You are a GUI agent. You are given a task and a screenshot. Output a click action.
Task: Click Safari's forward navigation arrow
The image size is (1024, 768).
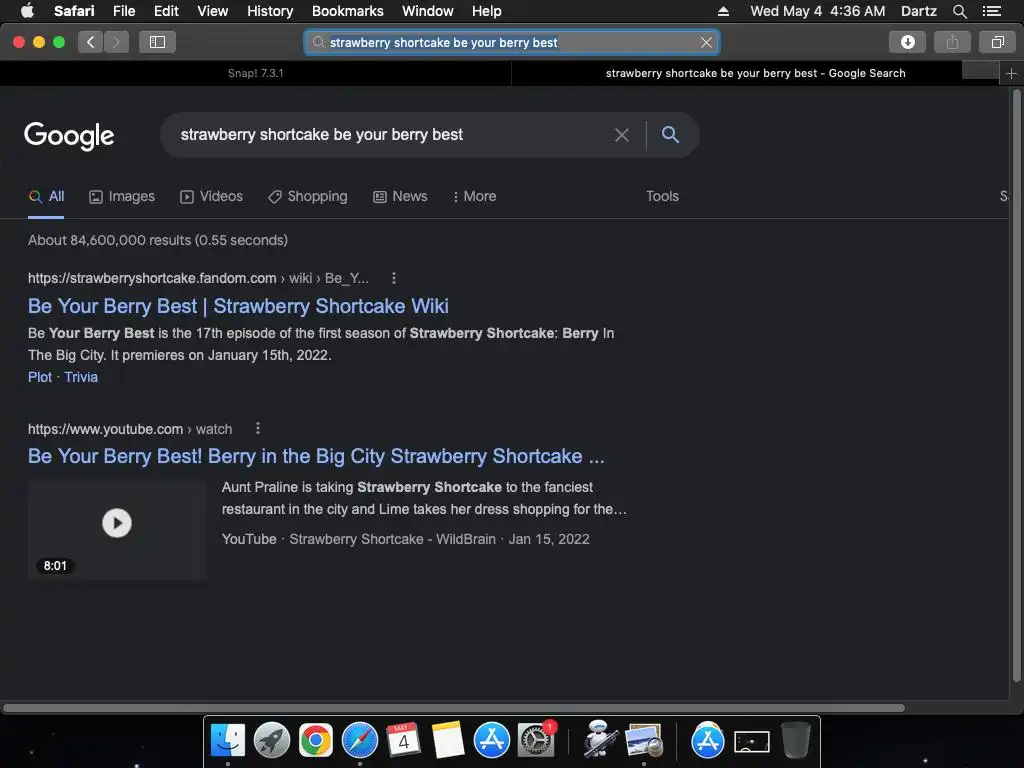[x=116, y=42]
